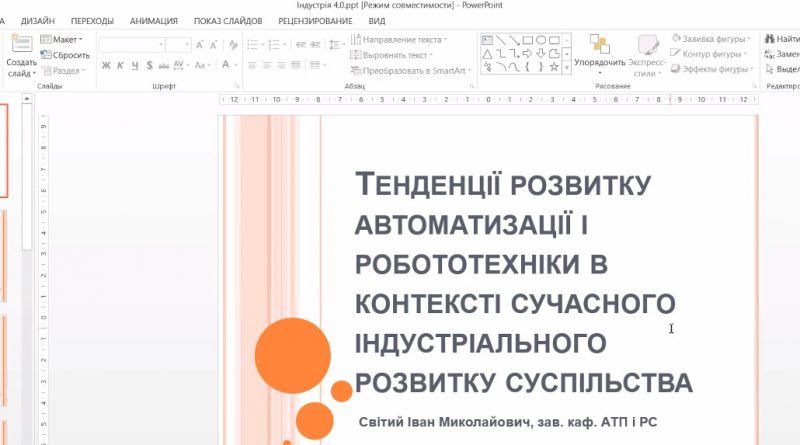Viewport: 800px width, 445px height.
Task: Toggle bold Ж formatting
Action: pos(105,66)
